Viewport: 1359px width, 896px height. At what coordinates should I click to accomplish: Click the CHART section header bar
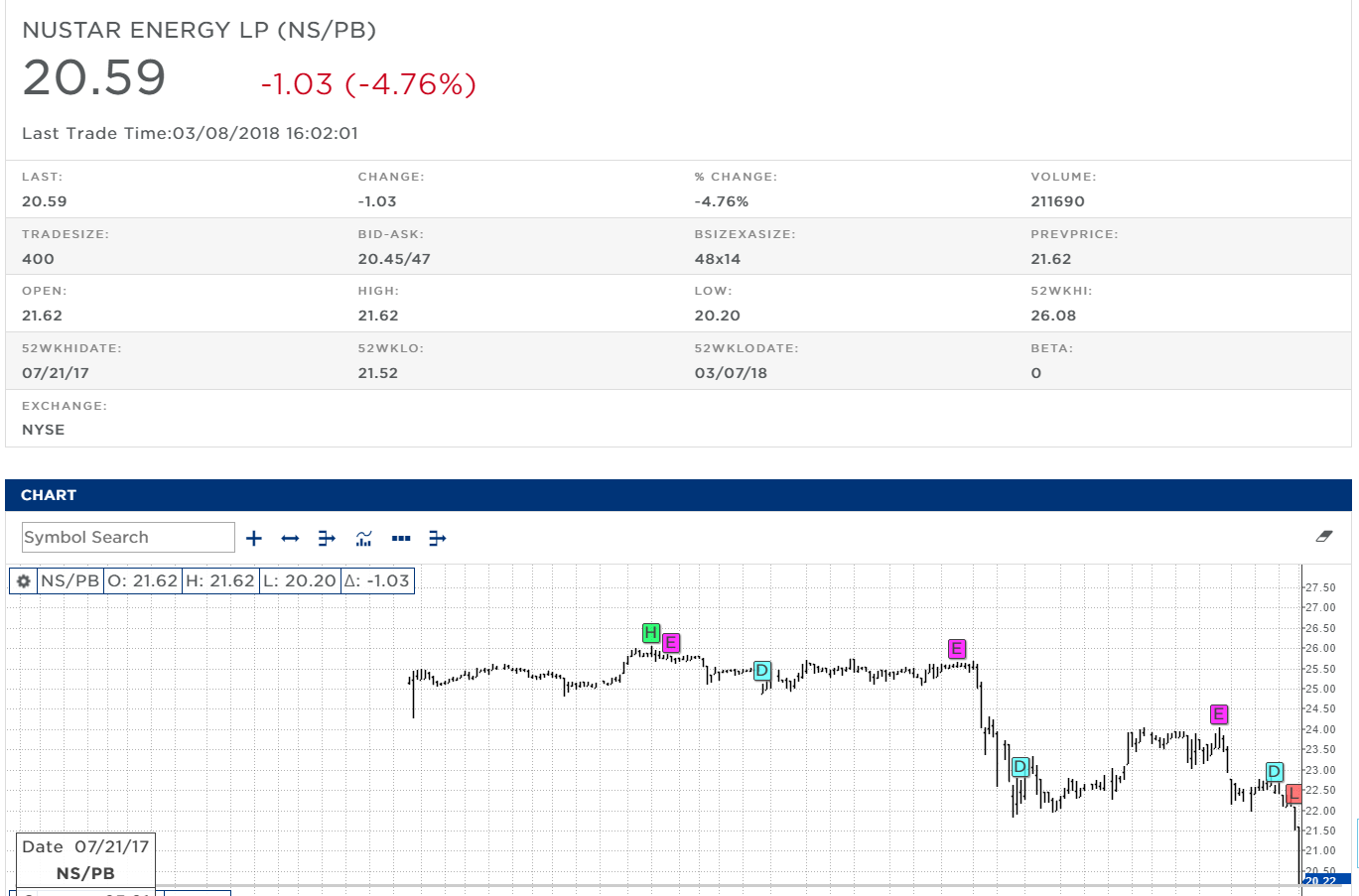678,495
